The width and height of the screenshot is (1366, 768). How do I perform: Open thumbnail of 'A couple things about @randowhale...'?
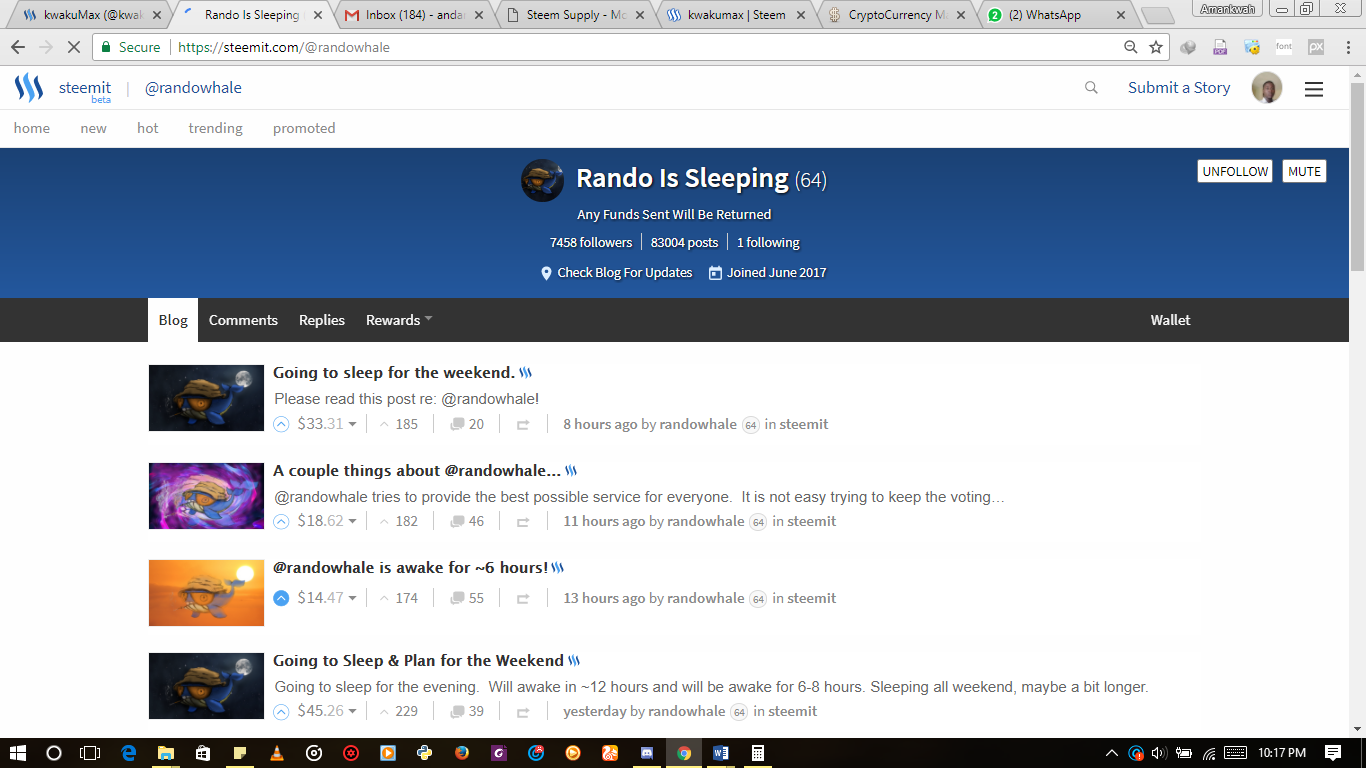point(206,495)
